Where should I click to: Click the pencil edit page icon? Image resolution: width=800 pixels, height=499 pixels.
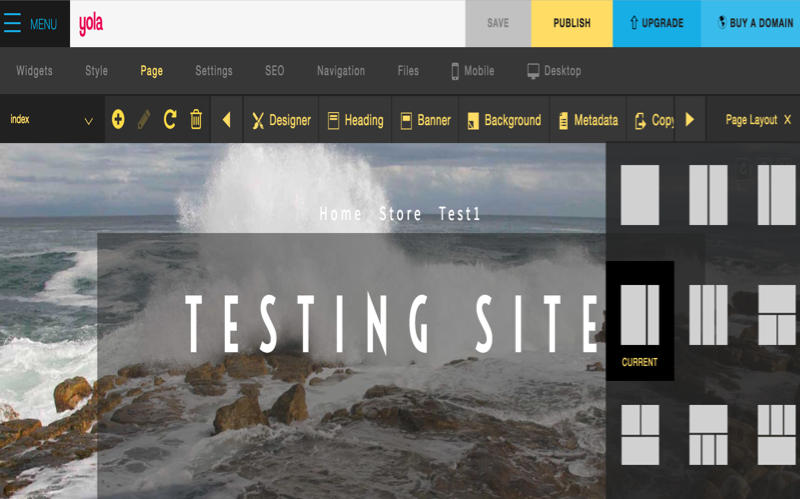(x=144, y=120)
